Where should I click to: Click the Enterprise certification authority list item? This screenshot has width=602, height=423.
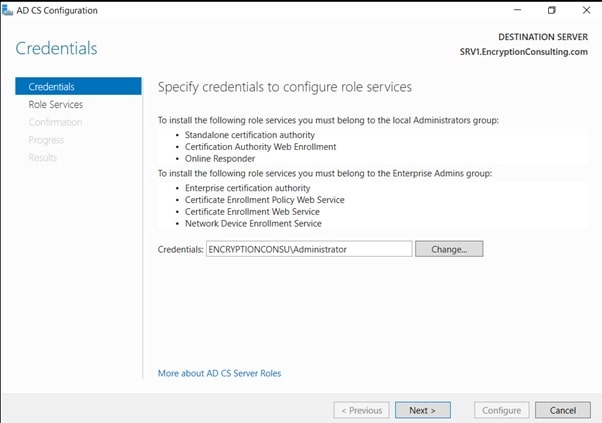248,188
